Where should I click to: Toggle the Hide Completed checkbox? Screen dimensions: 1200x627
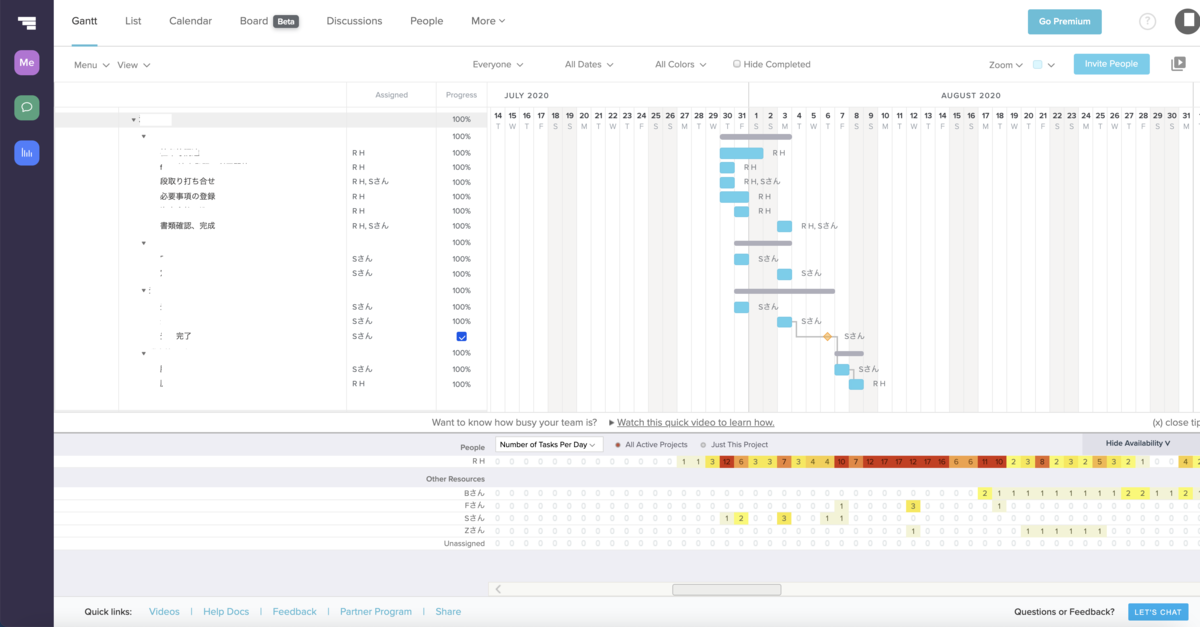pos(737,64)
